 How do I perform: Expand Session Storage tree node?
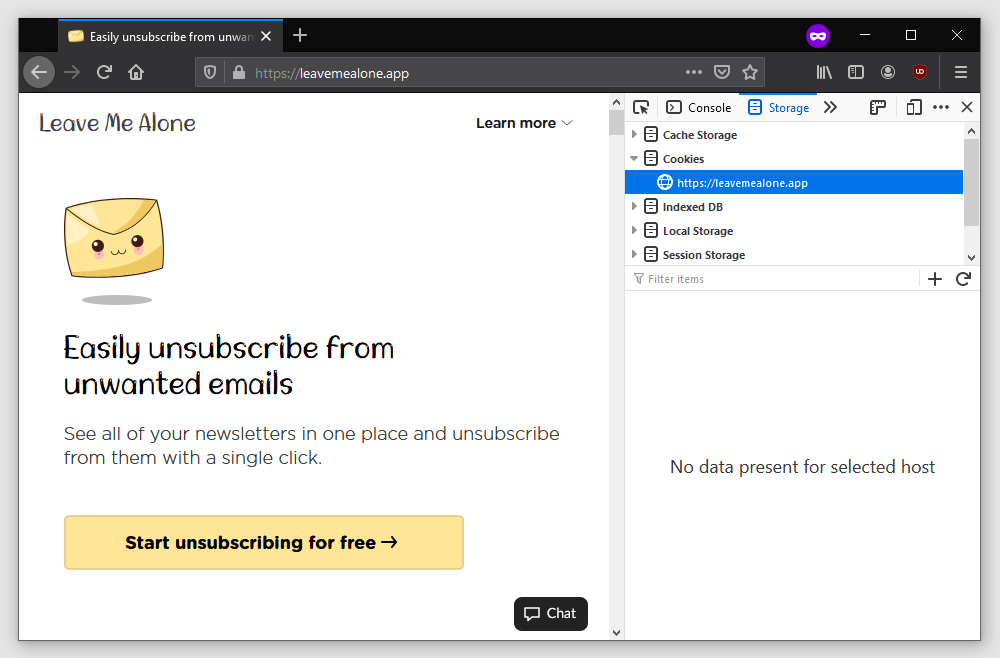coord(634,254)
